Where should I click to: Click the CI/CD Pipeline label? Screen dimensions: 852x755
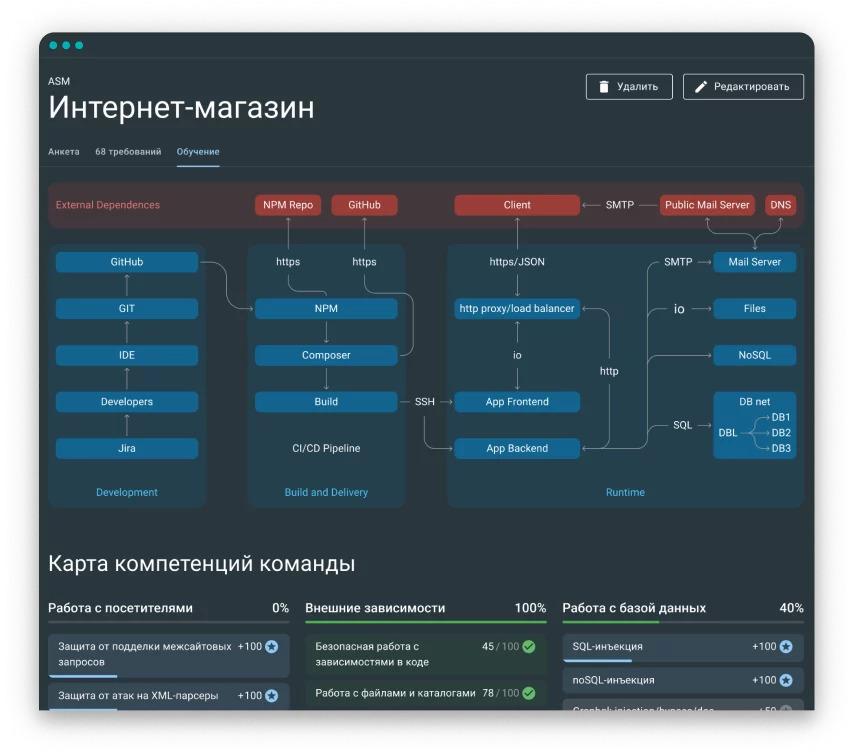pos(326,448)
